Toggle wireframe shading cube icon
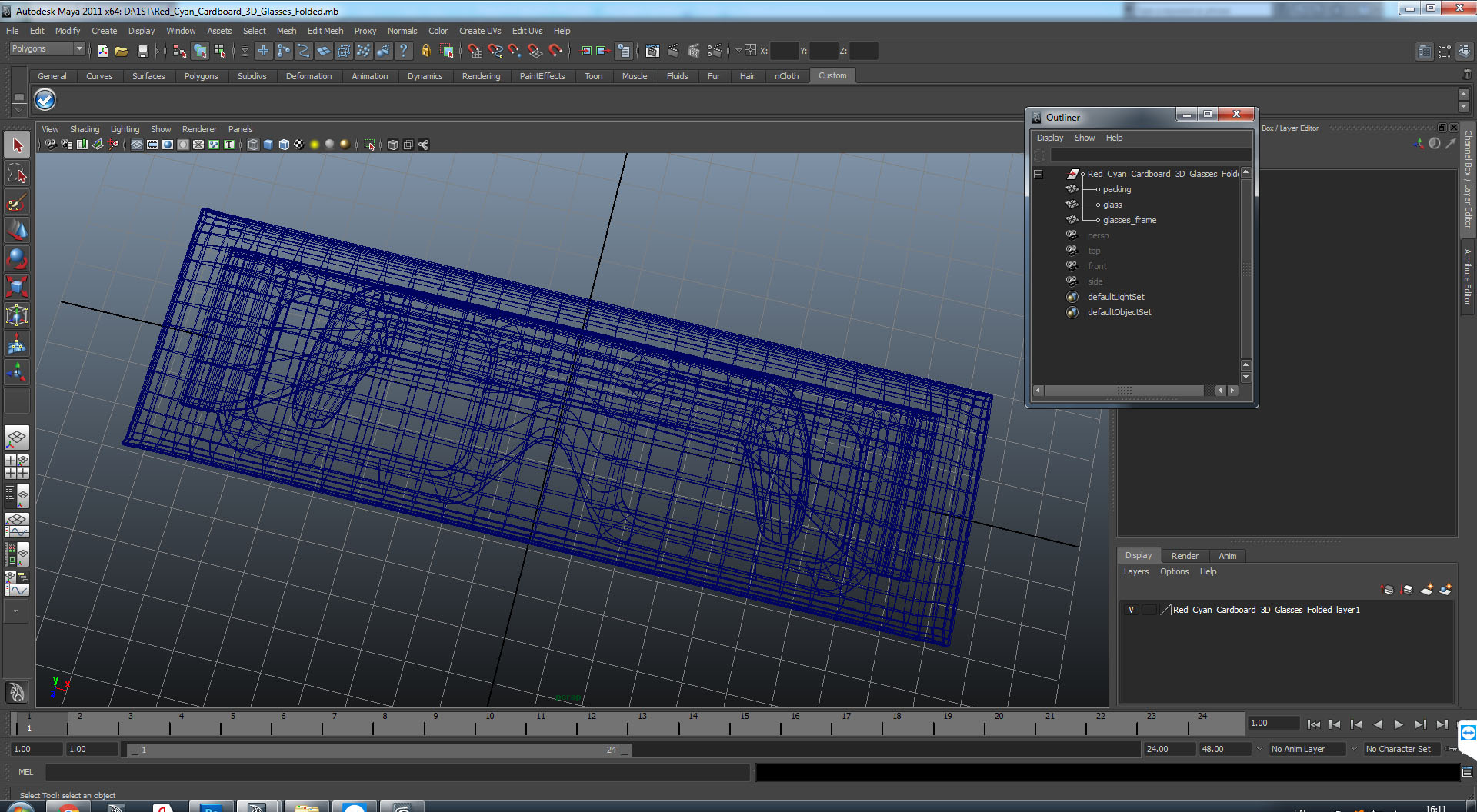The image size is (1477, 812). 253,145
